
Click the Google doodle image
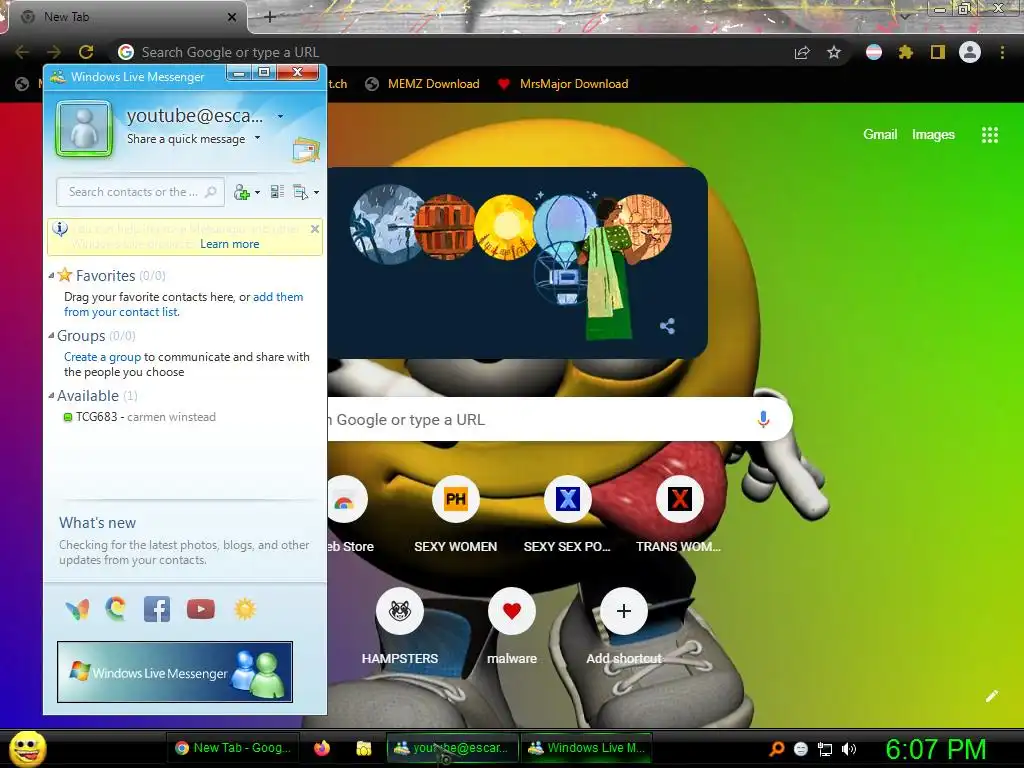pos(517,263)
